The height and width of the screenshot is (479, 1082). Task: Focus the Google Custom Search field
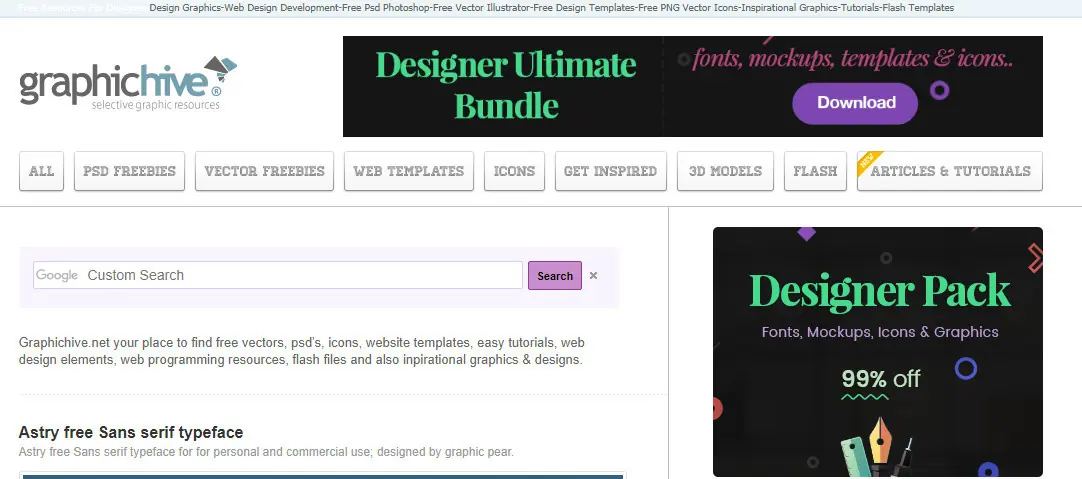(277, 275)
